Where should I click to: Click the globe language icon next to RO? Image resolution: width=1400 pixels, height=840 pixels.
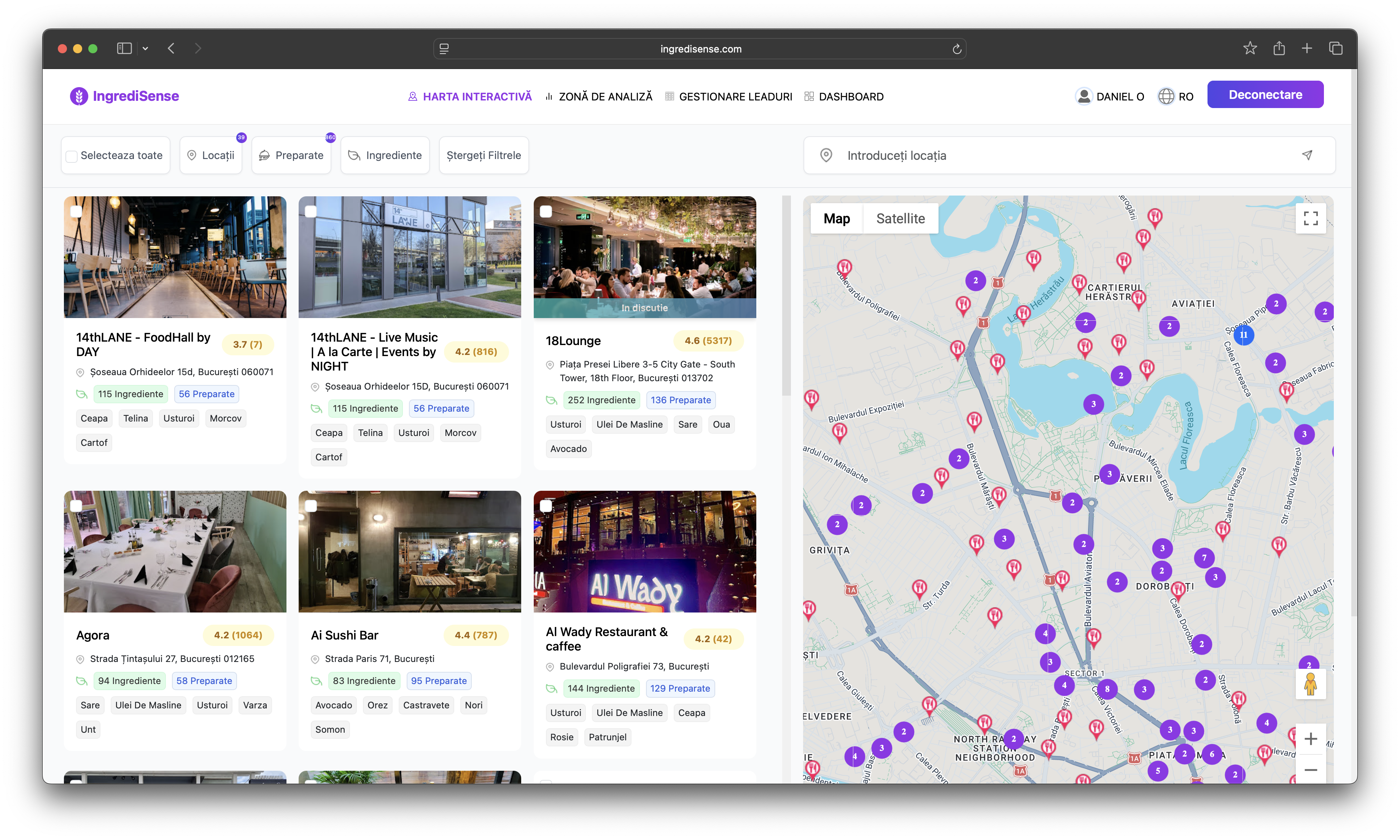click(x=1166, y=96)
